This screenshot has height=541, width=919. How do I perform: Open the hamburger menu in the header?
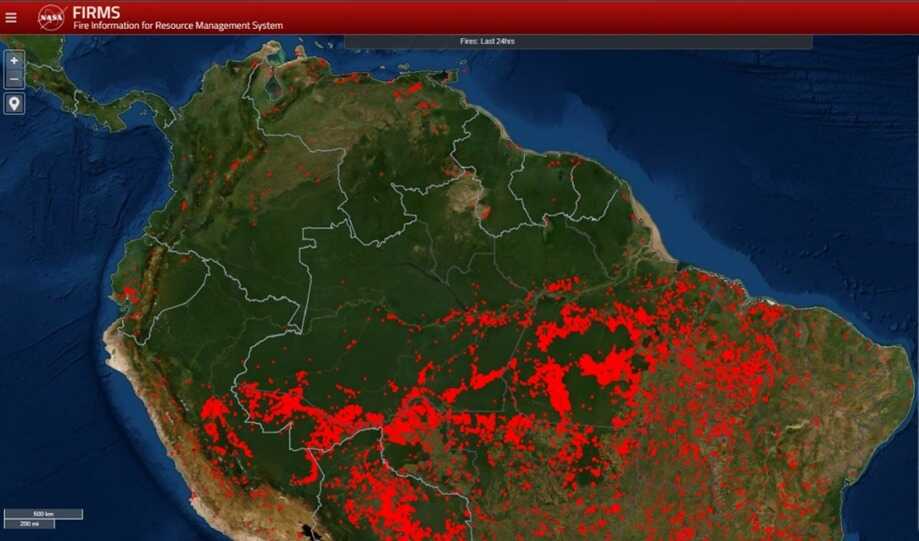pyautogui.click(x=11, y=17)
